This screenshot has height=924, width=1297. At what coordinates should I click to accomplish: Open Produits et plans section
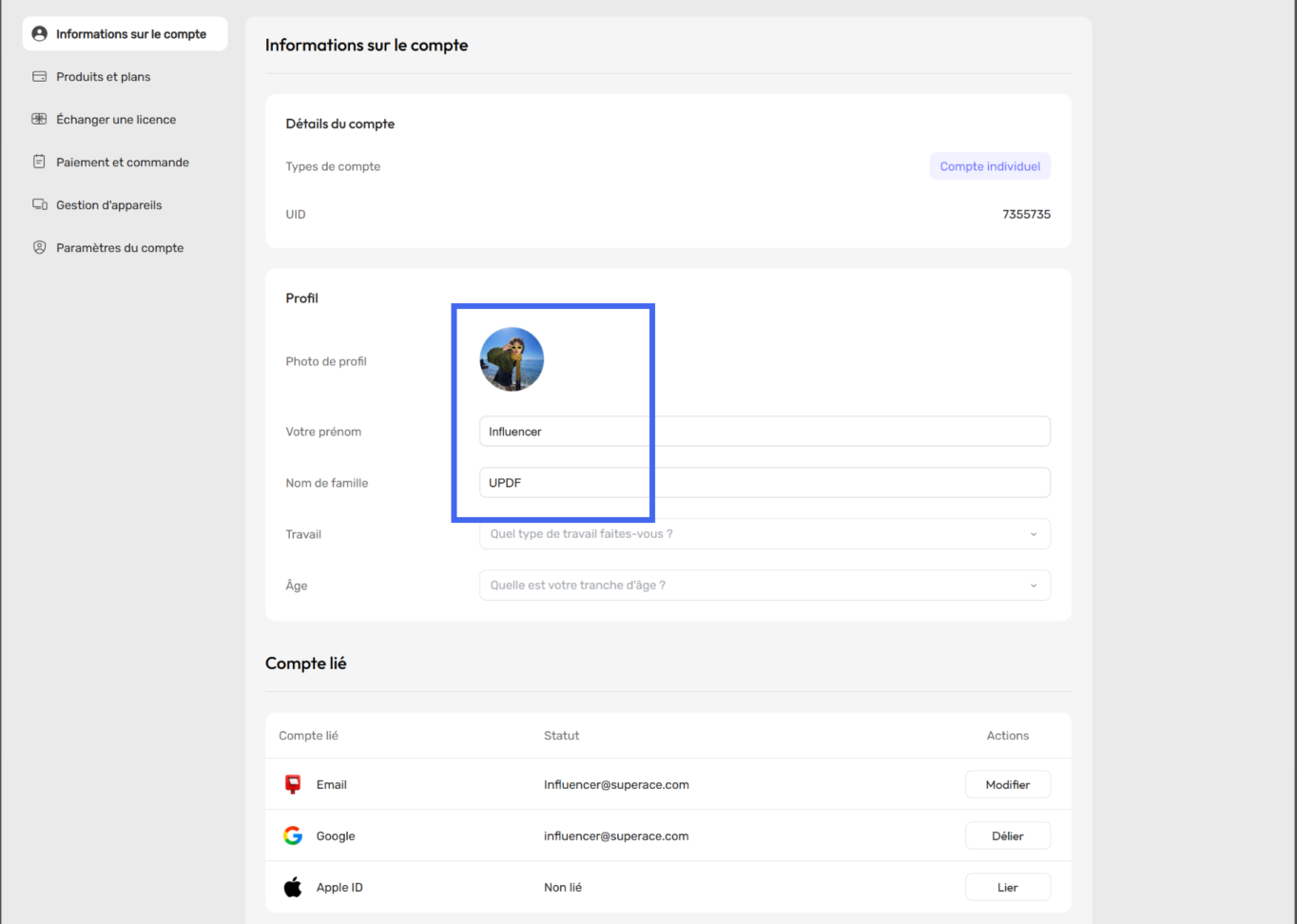[x=103, y=76]
